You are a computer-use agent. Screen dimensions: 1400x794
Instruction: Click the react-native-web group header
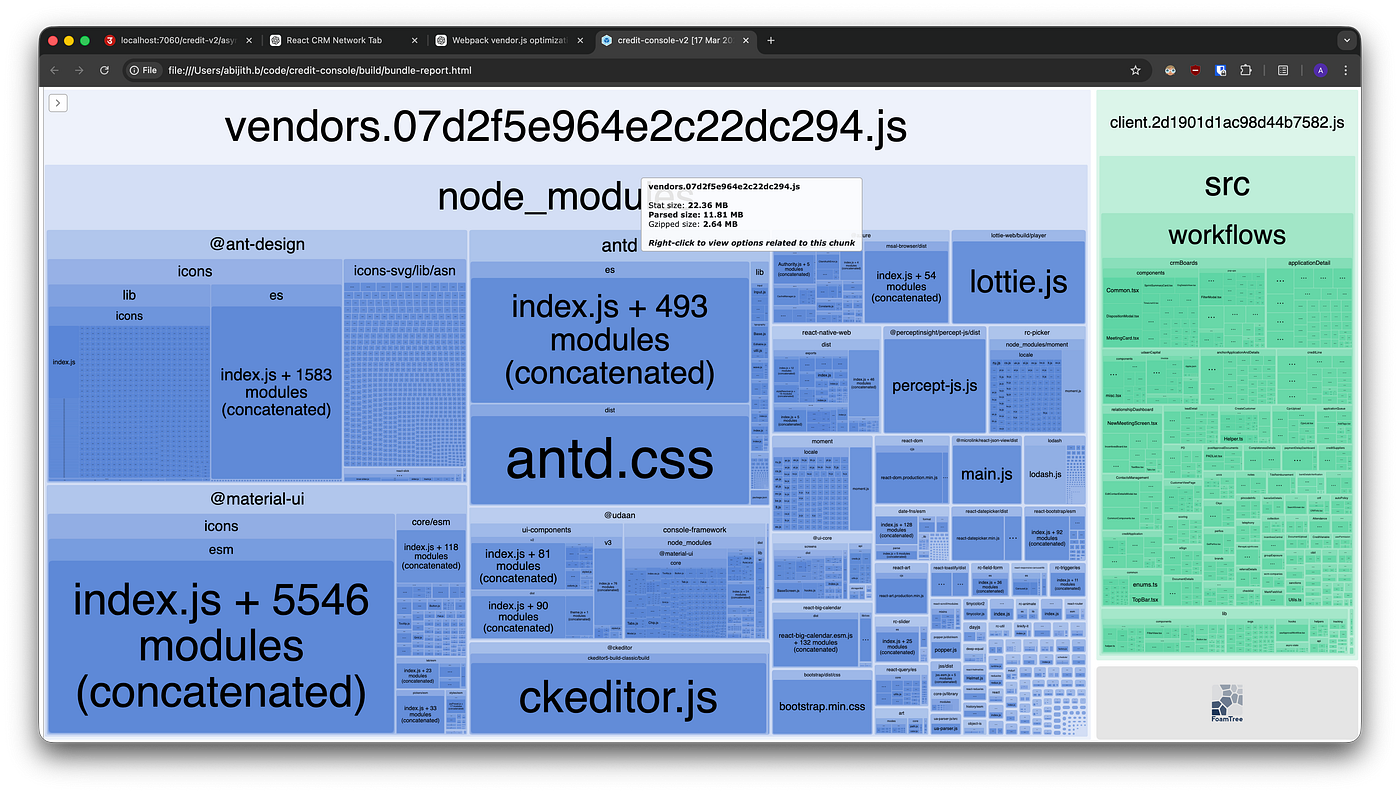pyautogui.click(x=826, y=332)
